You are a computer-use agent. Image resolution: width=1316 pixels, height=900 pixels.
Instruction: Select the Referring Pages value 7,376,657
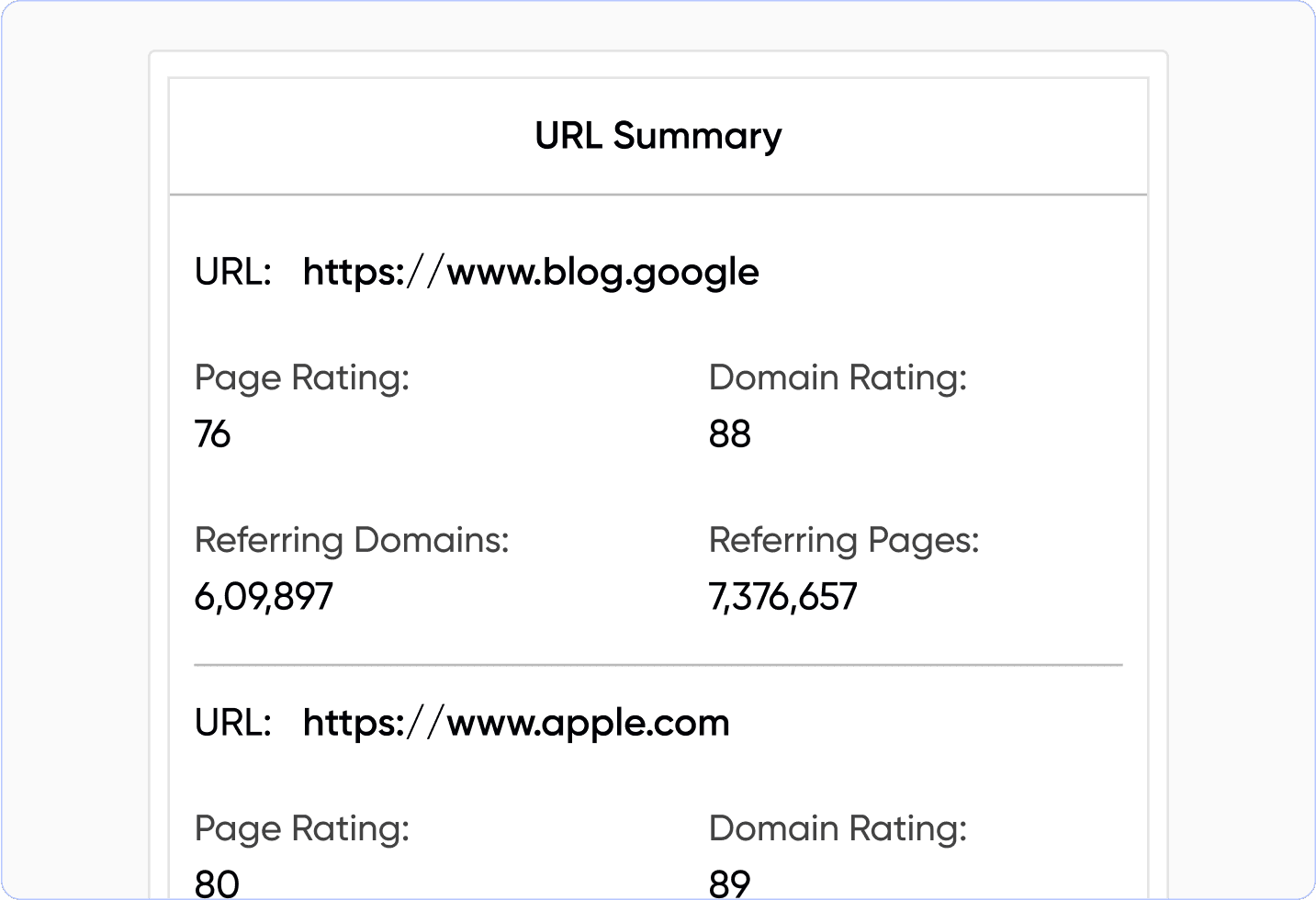[782, 597]
